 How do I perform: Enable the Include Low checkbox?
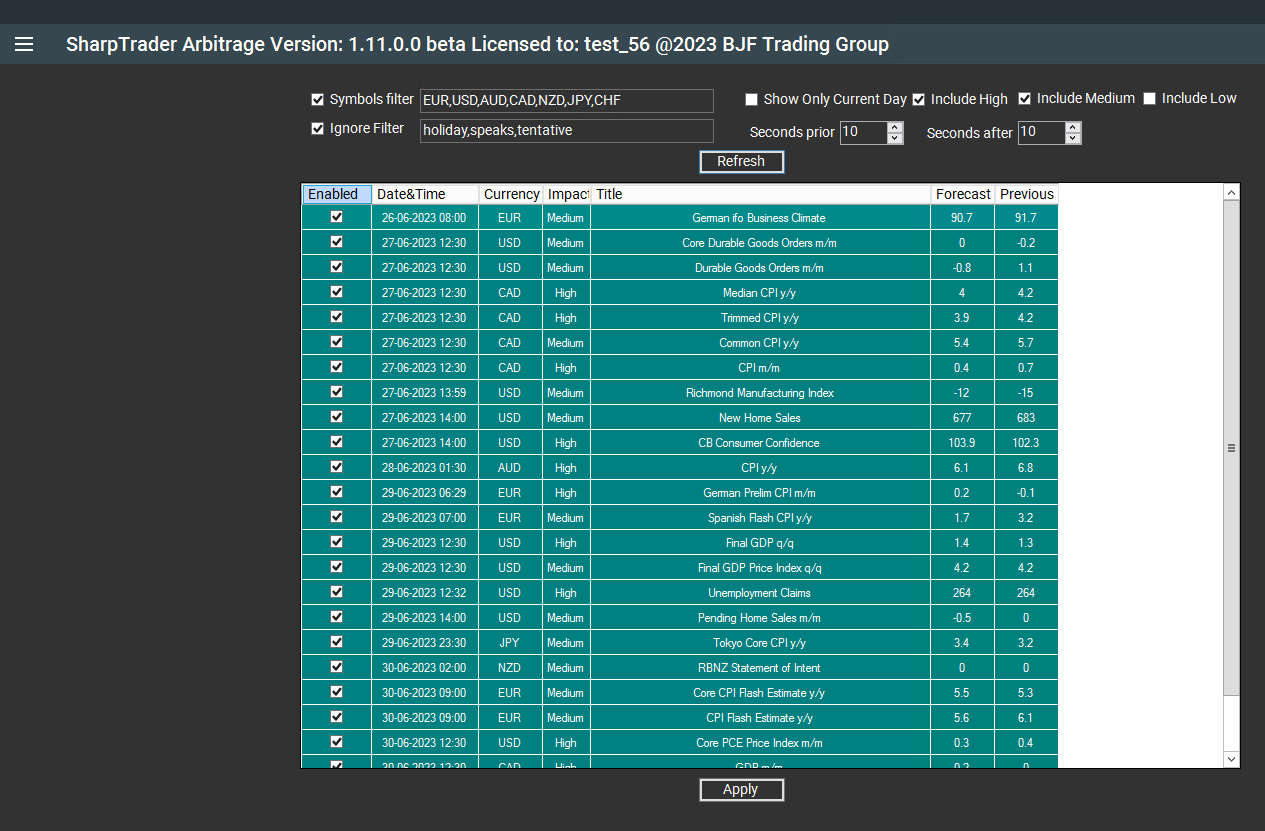[x=1150, y=99]
